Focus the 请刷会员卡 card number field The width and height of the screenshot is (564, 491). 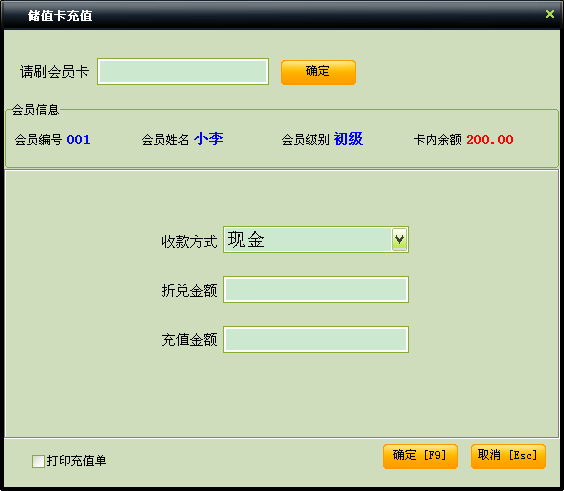pos(183,72)
